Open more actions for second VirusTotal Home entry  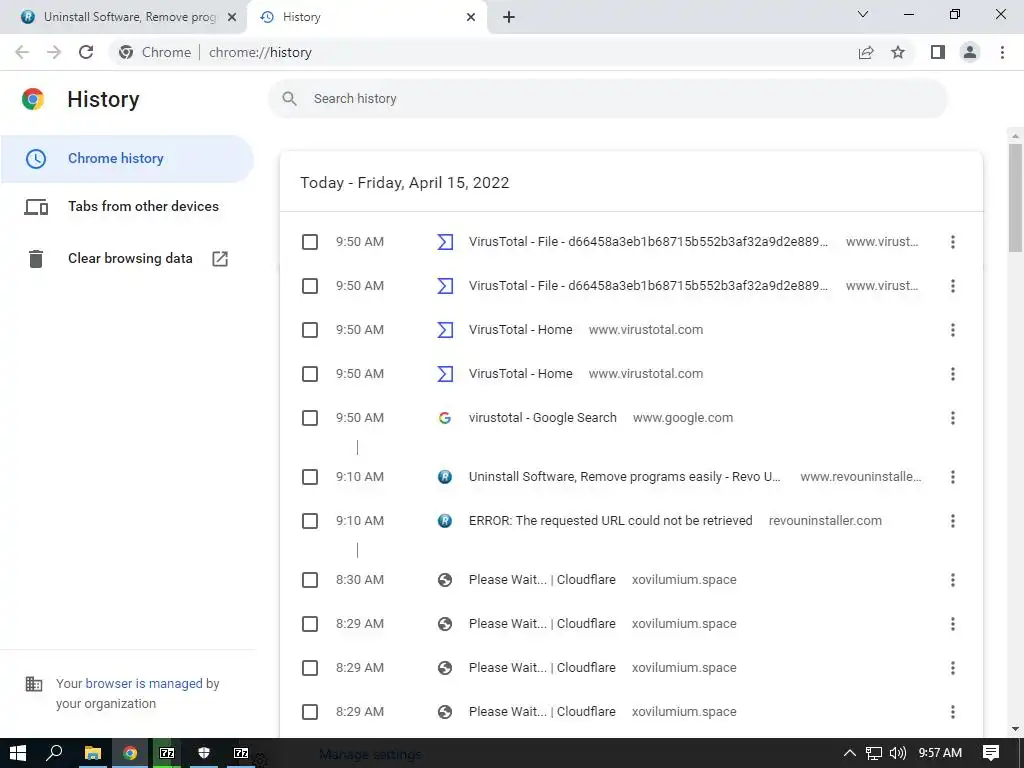pos(953,374)
